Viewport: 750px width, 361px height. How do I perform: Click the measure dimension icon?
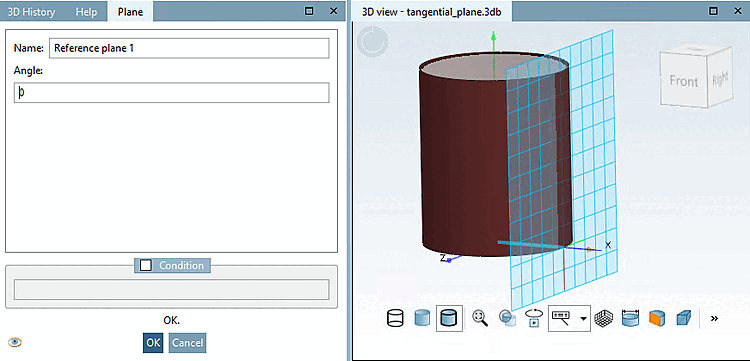631,318
